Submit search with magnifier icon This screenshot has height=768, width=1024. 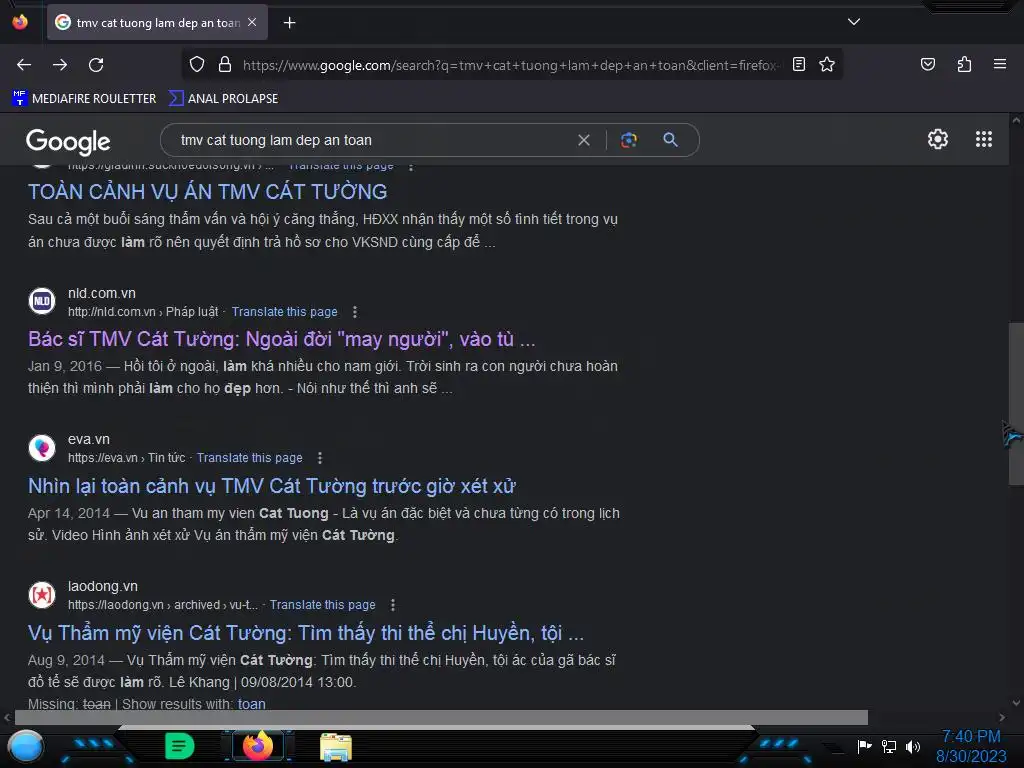coord(670,140)
